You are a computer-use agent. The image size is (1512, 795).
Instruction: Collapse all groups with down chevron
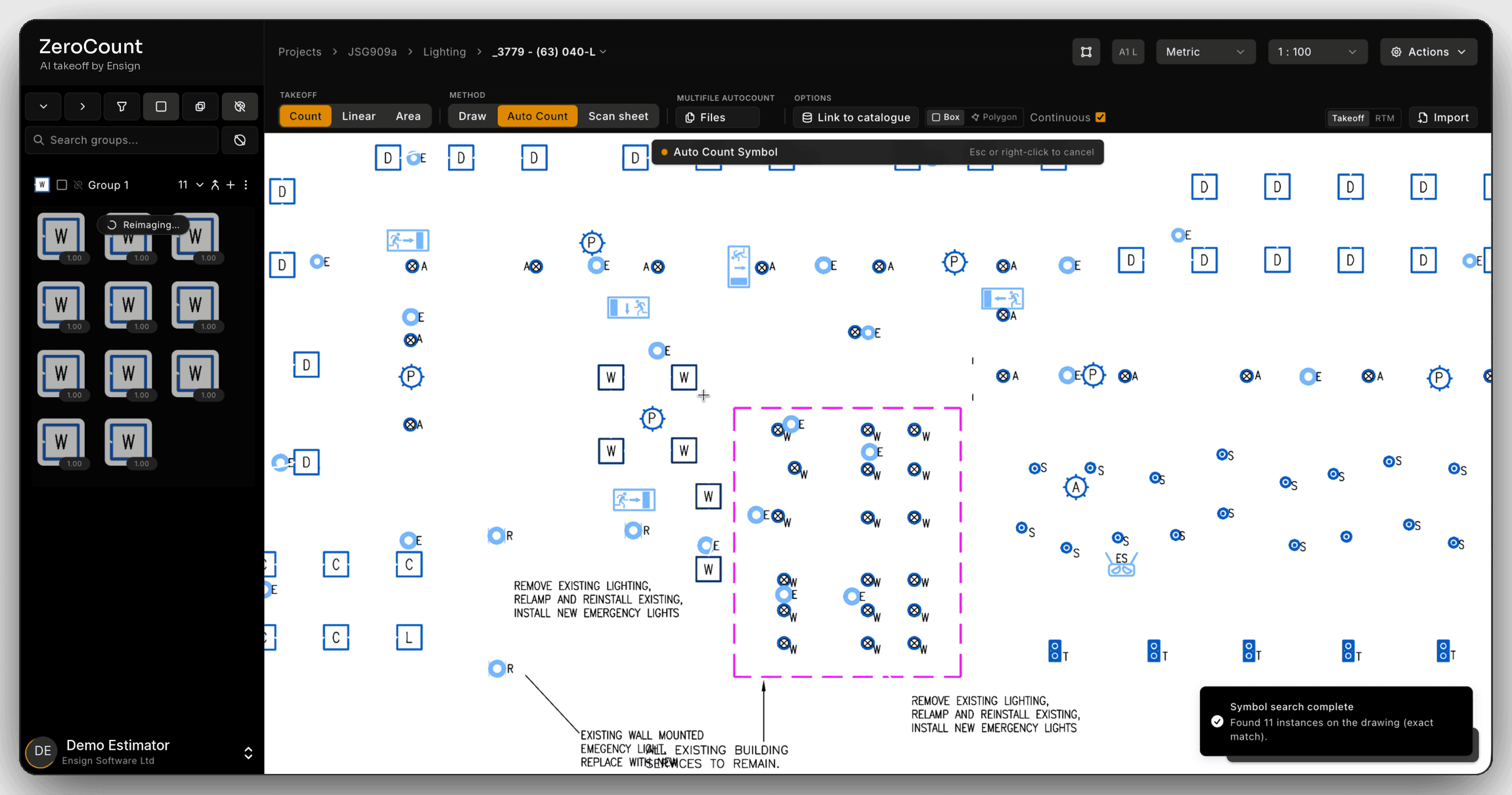[43, 106]
